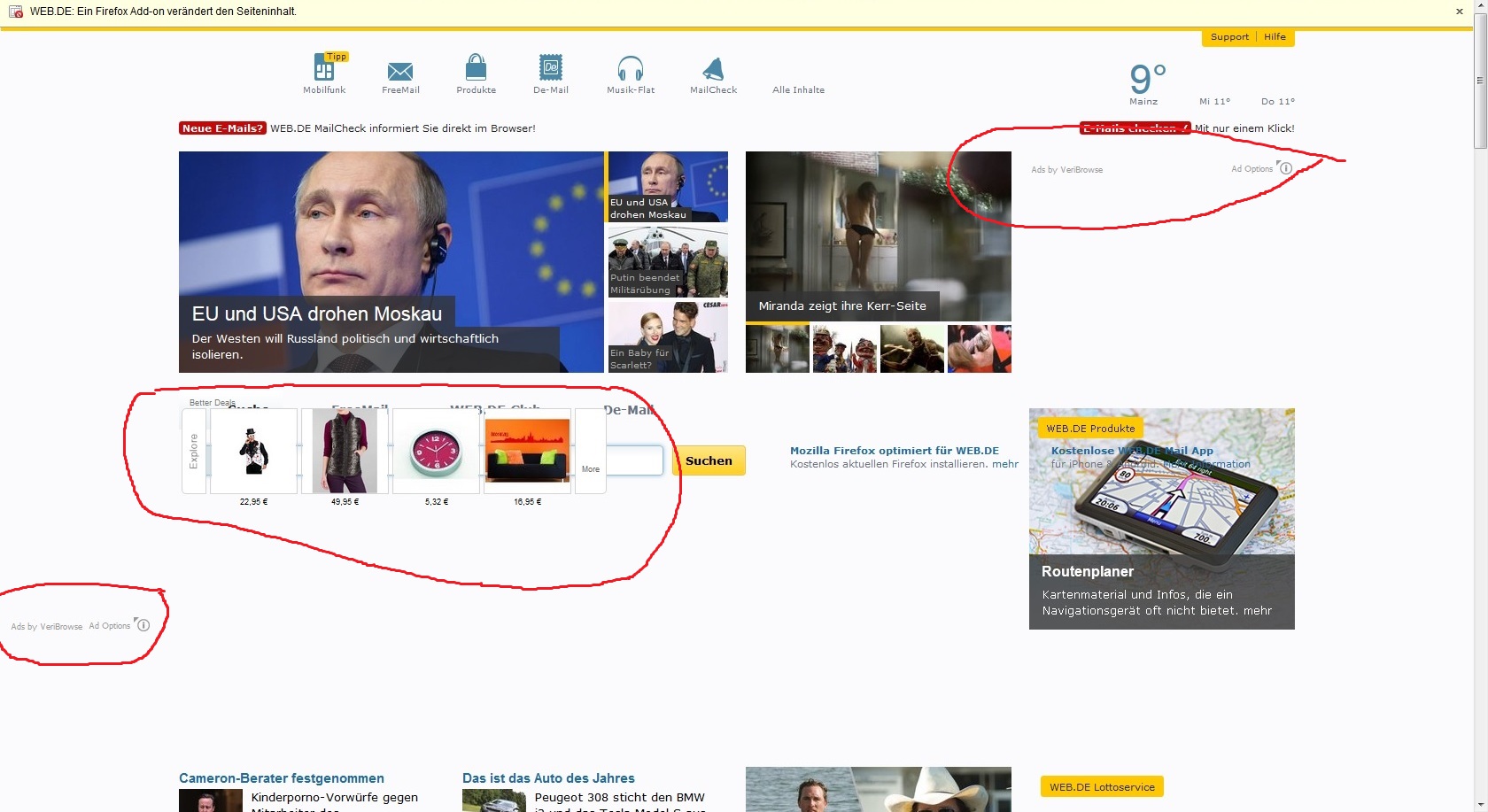Open the main Putin headline image
This screenshot has width=1488, height=812.
[391, 262]
